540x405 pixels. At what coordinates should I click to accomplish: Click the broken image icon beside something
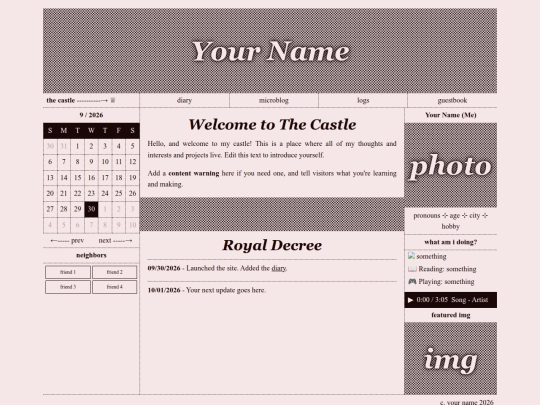tap(411, 256)
